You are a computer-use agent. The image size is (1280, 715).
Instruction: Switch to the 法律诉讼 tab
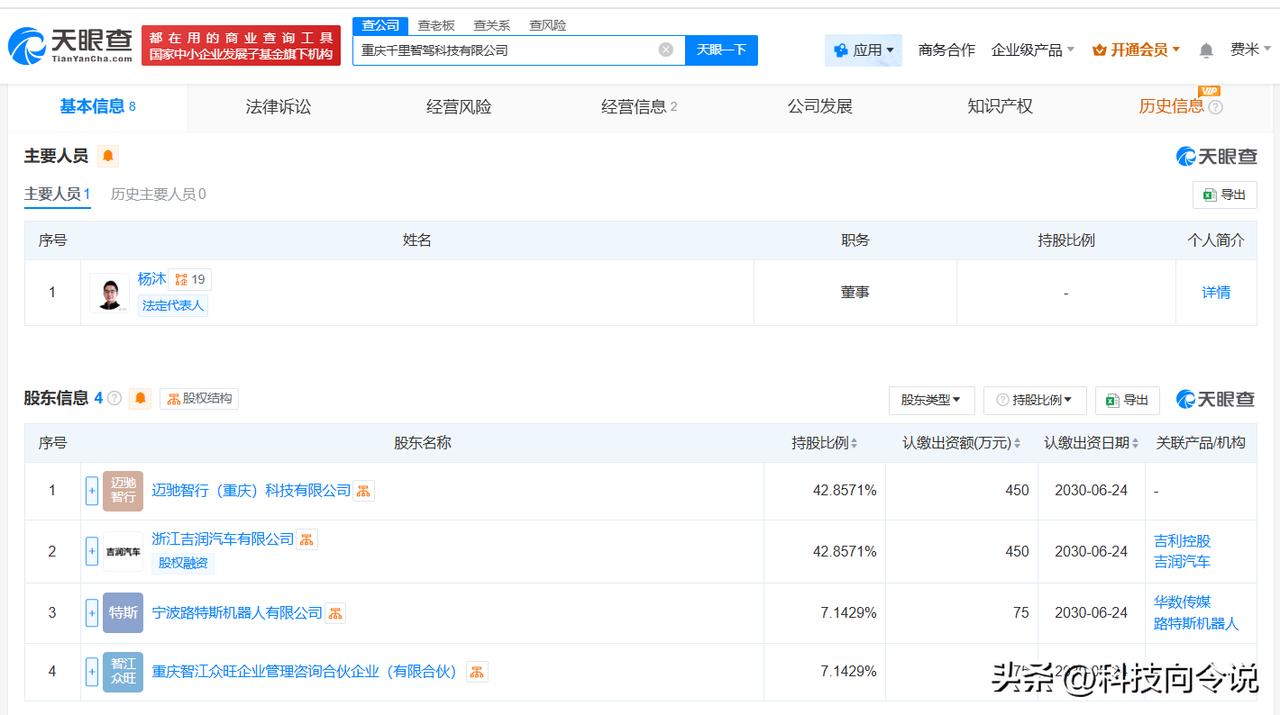click(x=278, y=107)
